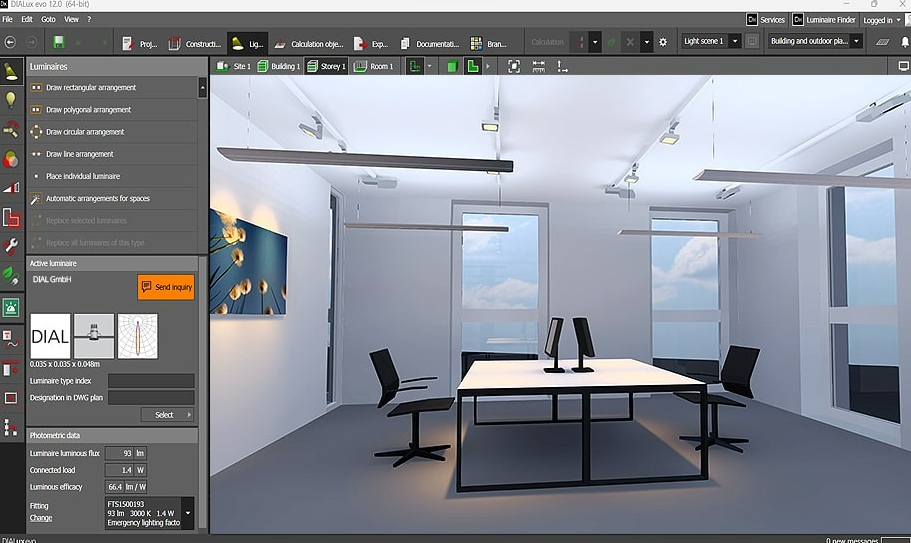Open the sidebar tool with red-bordered panel icon
911x543 pixels.
(x=11, y=369)
